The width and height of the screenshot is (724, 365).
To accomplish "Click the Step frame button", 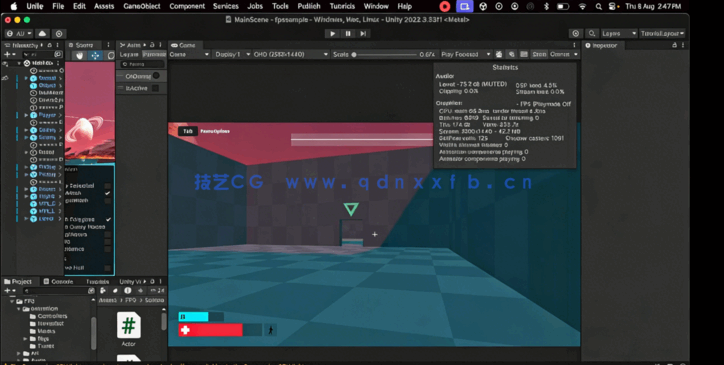I will point(363,34).
